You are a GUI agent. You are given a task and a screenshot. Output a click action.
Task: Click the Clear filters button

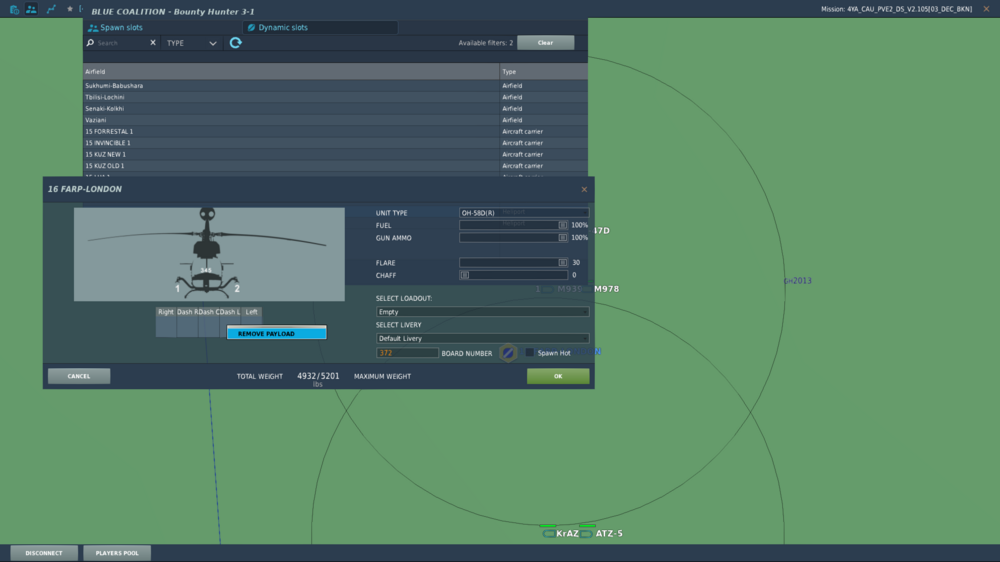[x=545, y=43]
